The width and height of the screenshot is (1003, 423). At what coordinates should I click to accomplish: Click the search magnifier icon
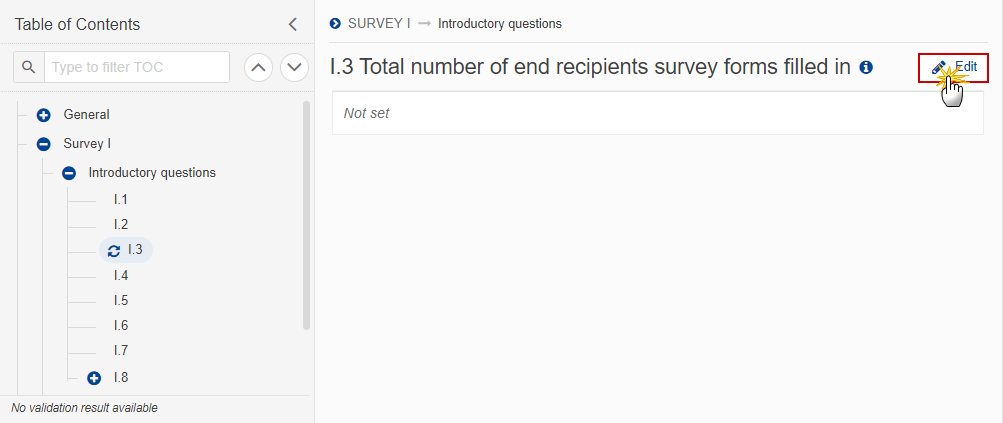point(29,67)
